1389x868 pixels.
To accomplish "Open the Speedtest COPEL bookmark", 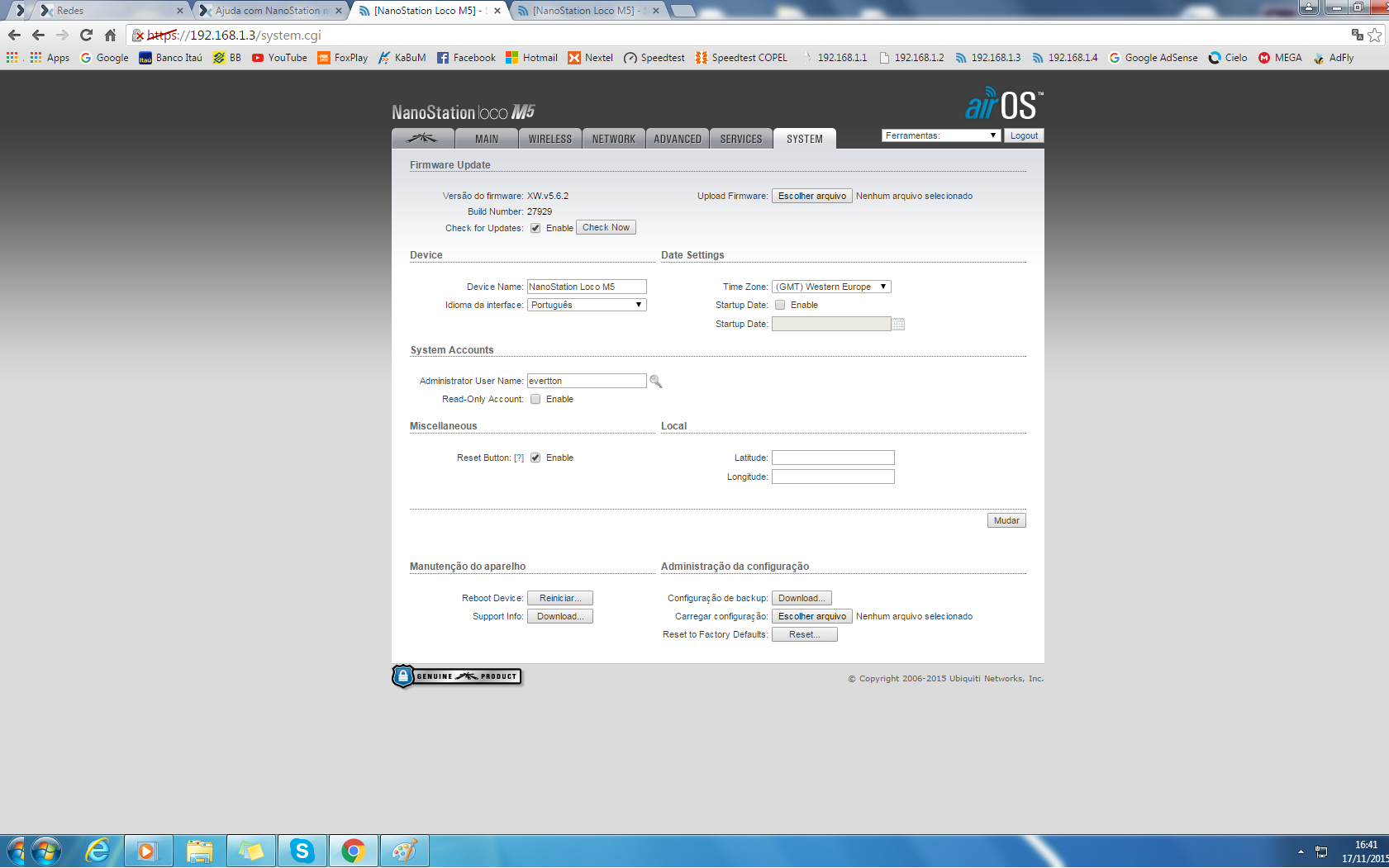I will [741, 58].
